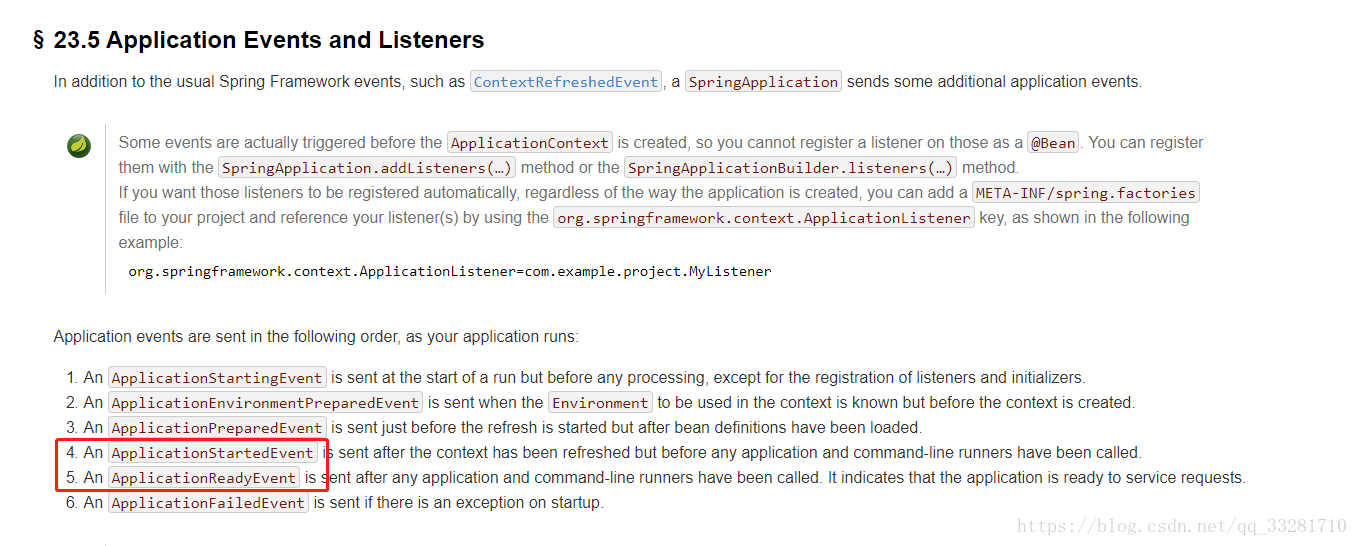Image resolution: width=1359 pixels, height=546 pixels.
Task: Click the Environment code label
Action: click(x=600, y=403)
